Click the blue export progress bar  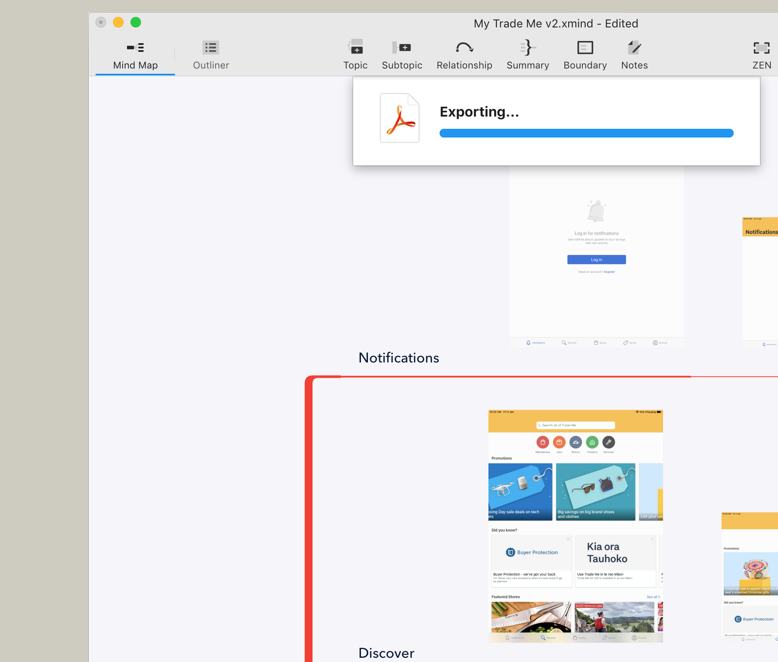click(586, 133)
